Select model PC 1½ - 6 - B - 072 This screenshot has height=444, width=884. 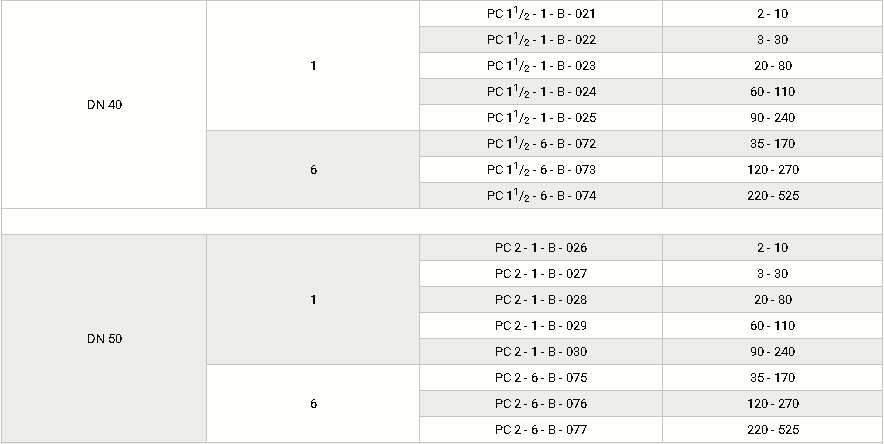pyautogui.click(x=541, y=143)
